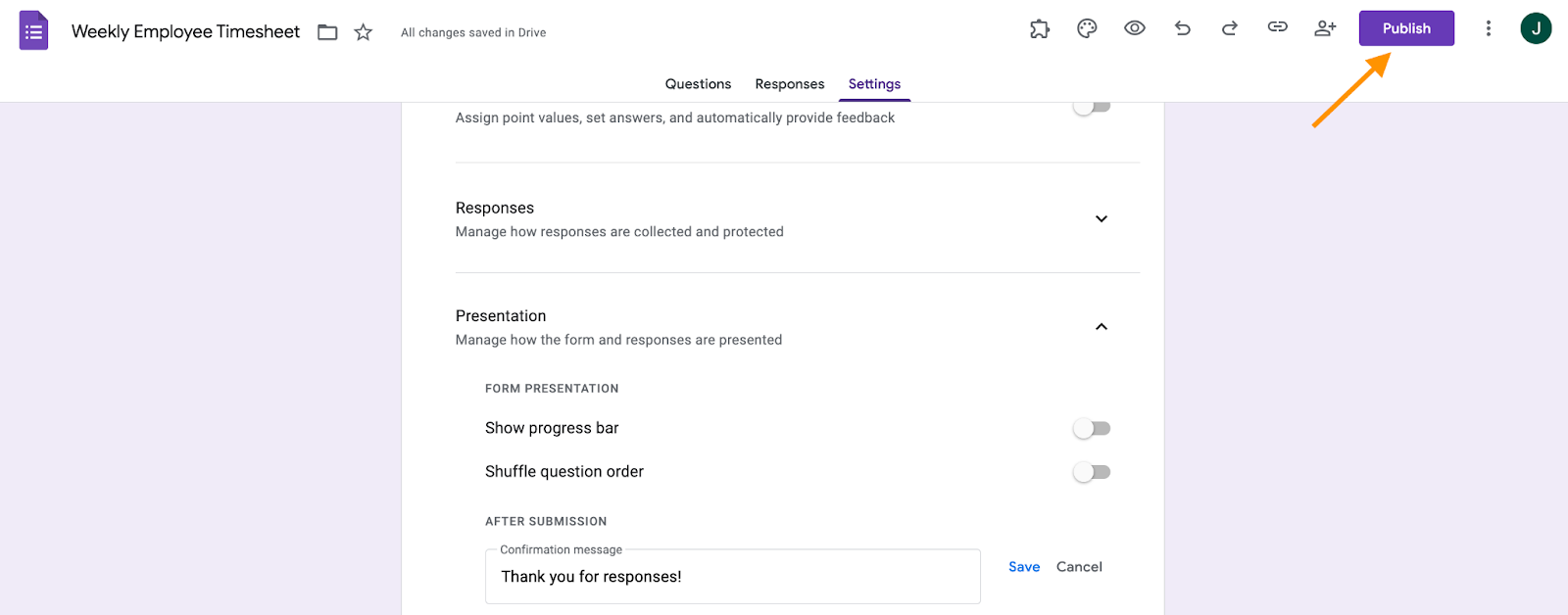Turn on Shuffle question order
The height and width of the screenshot is (615, 1568).
coord(1092,472)
